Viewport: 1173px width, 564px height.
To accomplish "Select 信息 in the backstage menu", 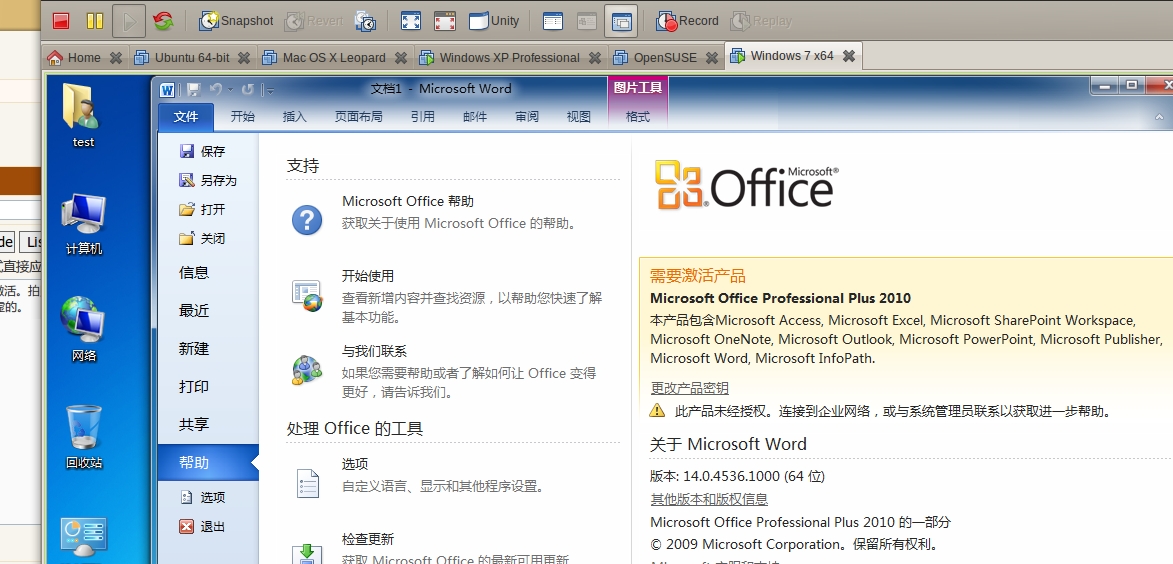I will click(194, 273).
